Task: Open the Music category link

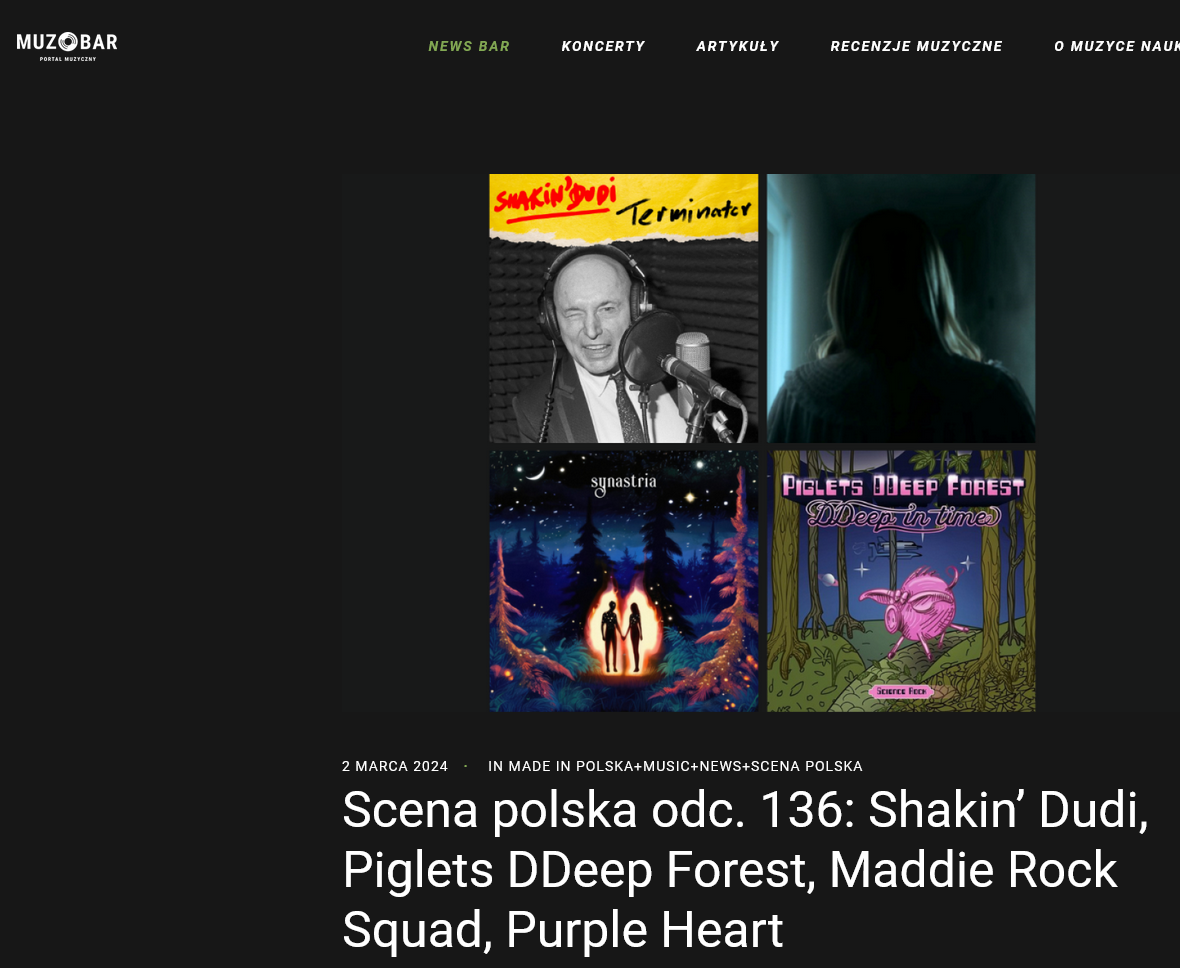Action: (x=666, y=766)
